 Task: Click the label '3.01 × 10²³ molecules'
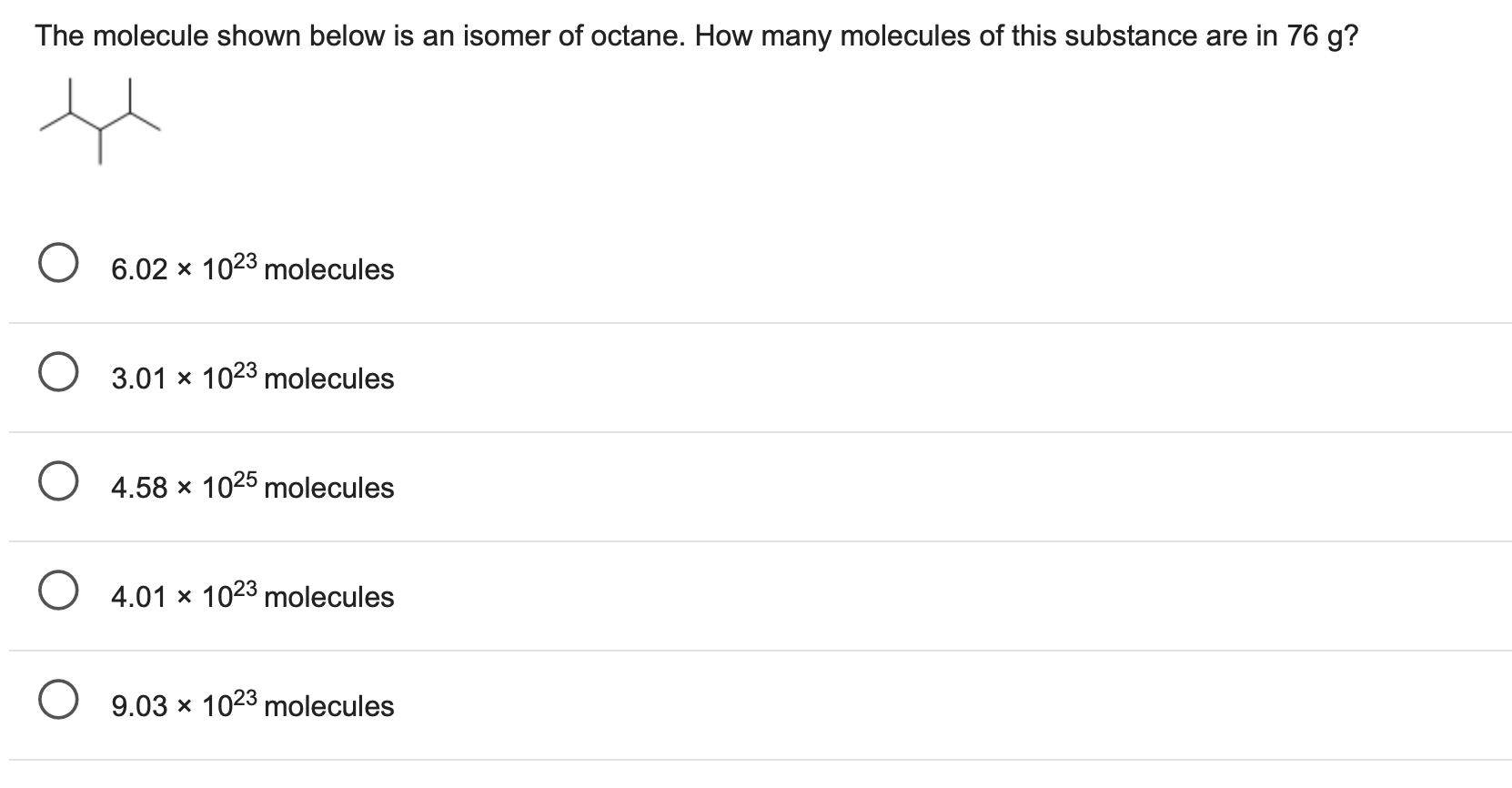(252, 377)
